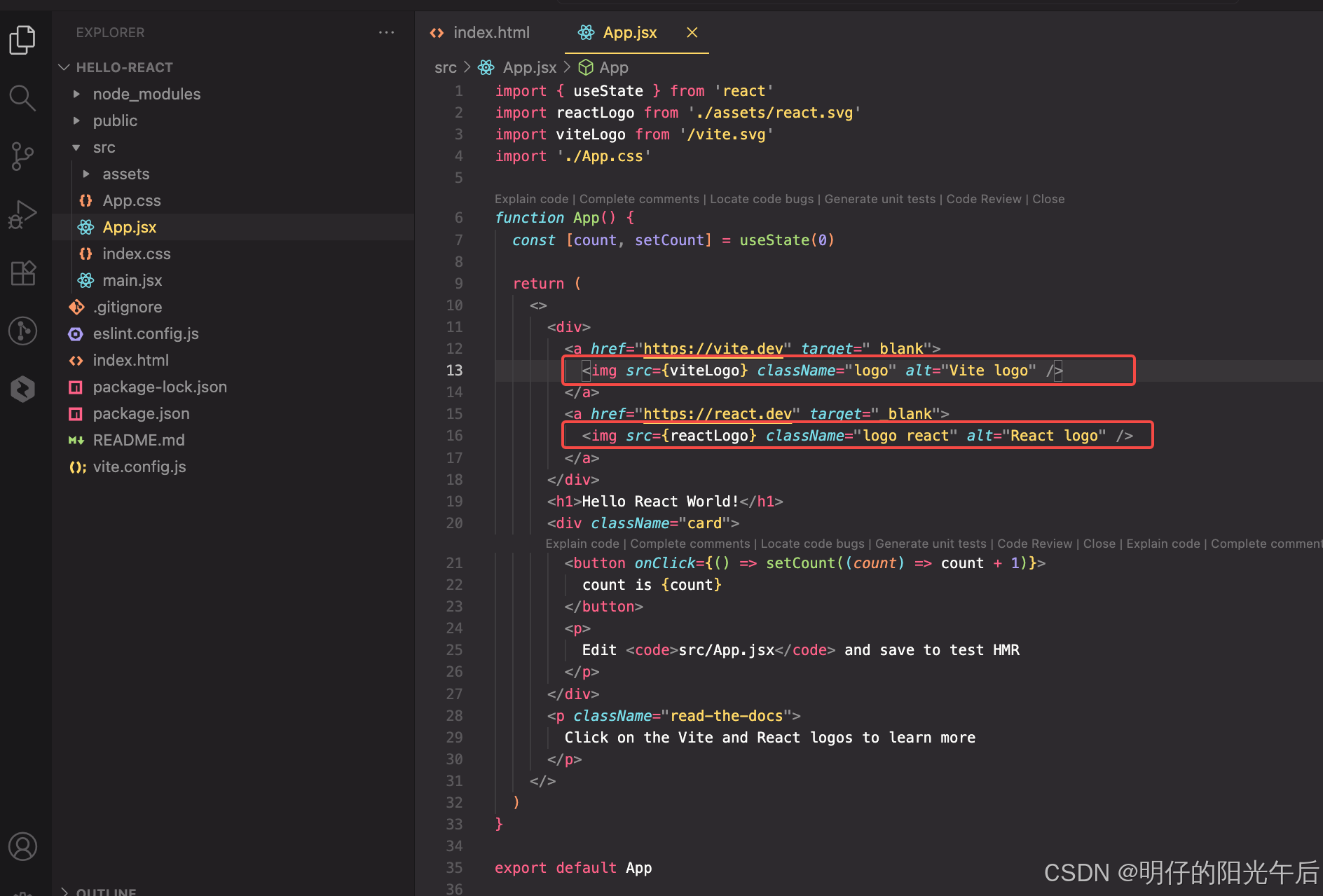Click useState(0) on line 7
This screenshot has height=896, width=1323.
coord(787,240)
